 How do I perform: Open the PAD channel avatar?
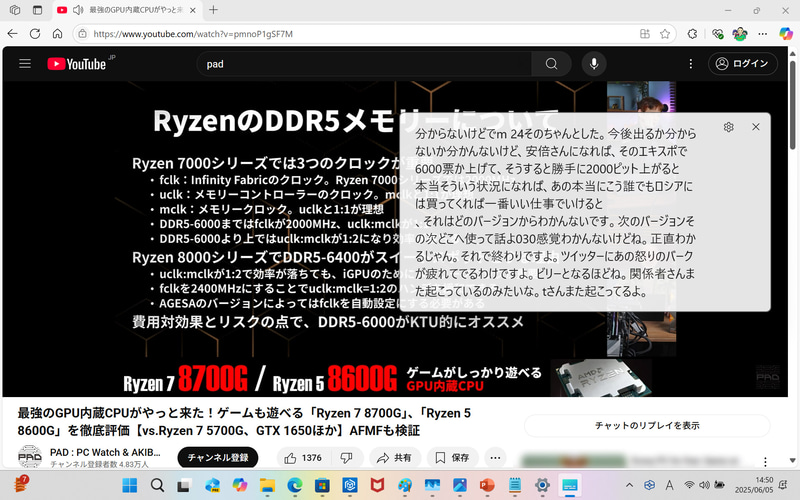(30, 457)
